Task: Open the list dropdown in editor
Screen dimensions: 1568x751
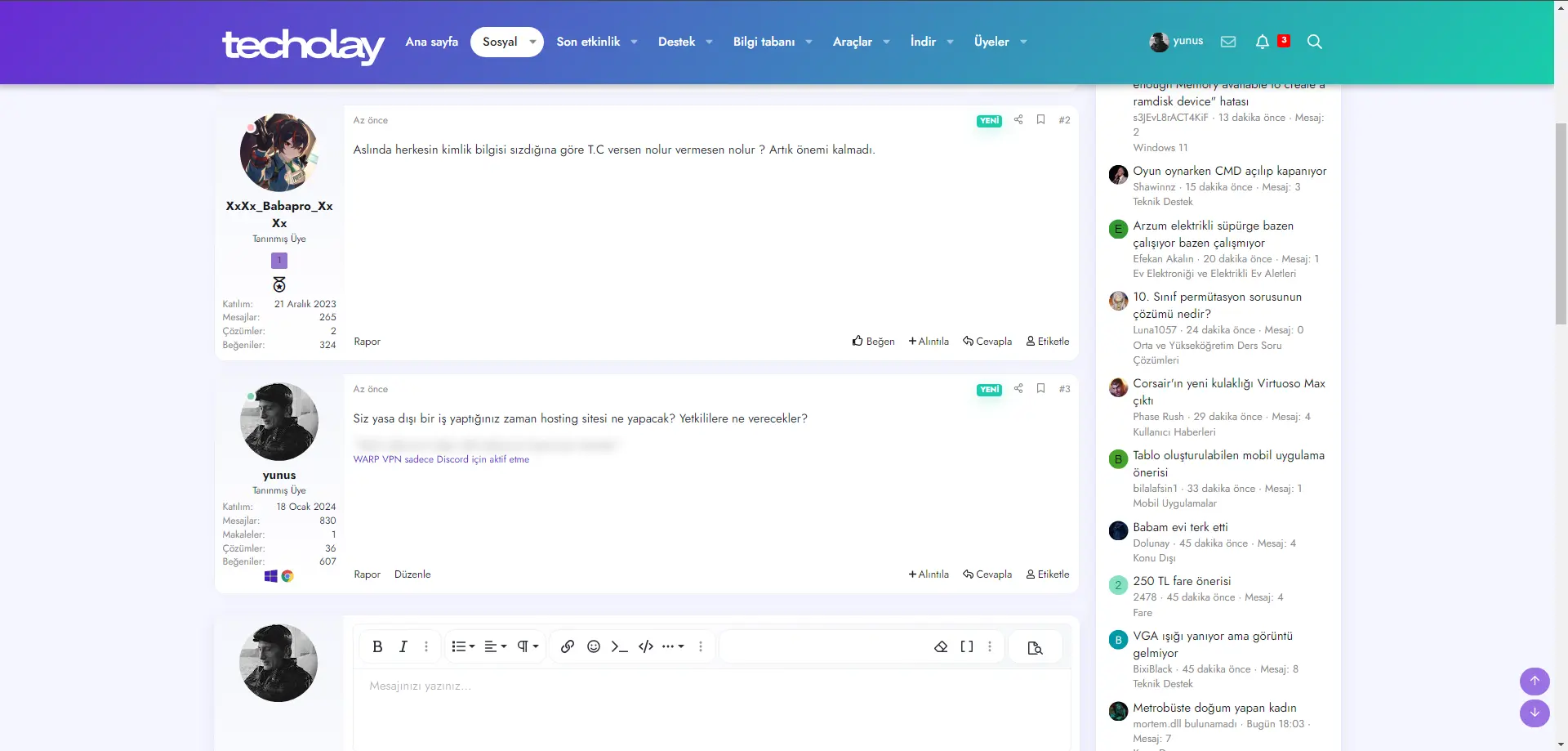Action: click(x=463, y=646)
